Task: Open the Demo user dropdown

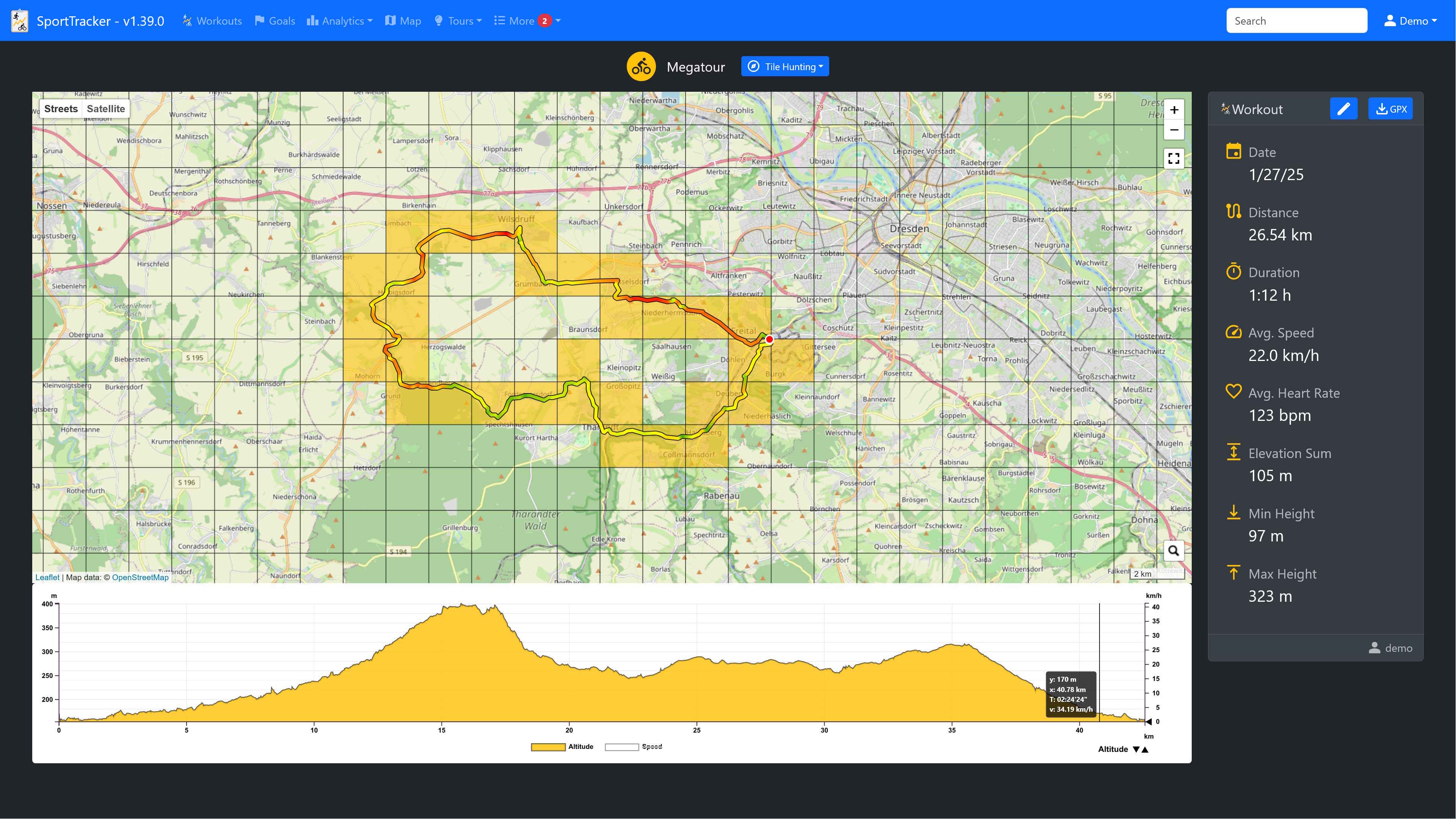Action: (x=1410, y=21)
